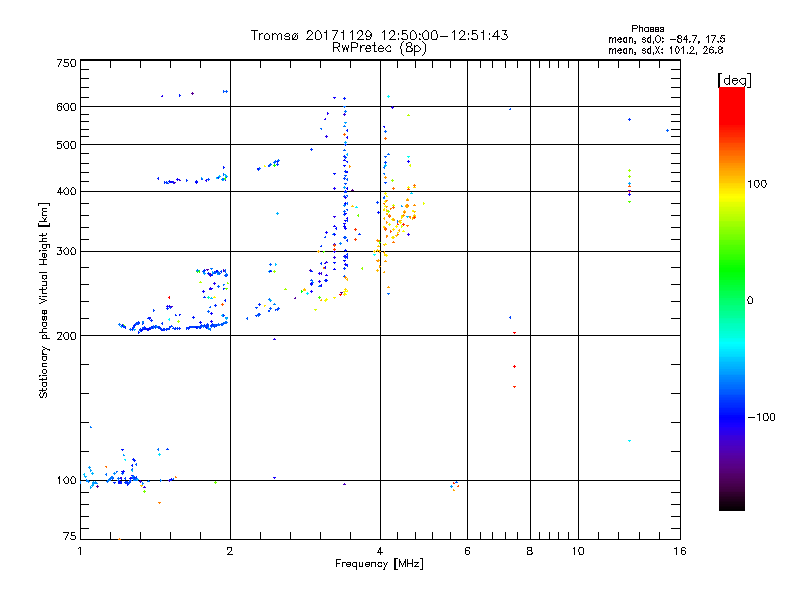This screenshot has width=800, height=600.
Task: Click the x-axis tick label "8"
Action: point(530,551)
